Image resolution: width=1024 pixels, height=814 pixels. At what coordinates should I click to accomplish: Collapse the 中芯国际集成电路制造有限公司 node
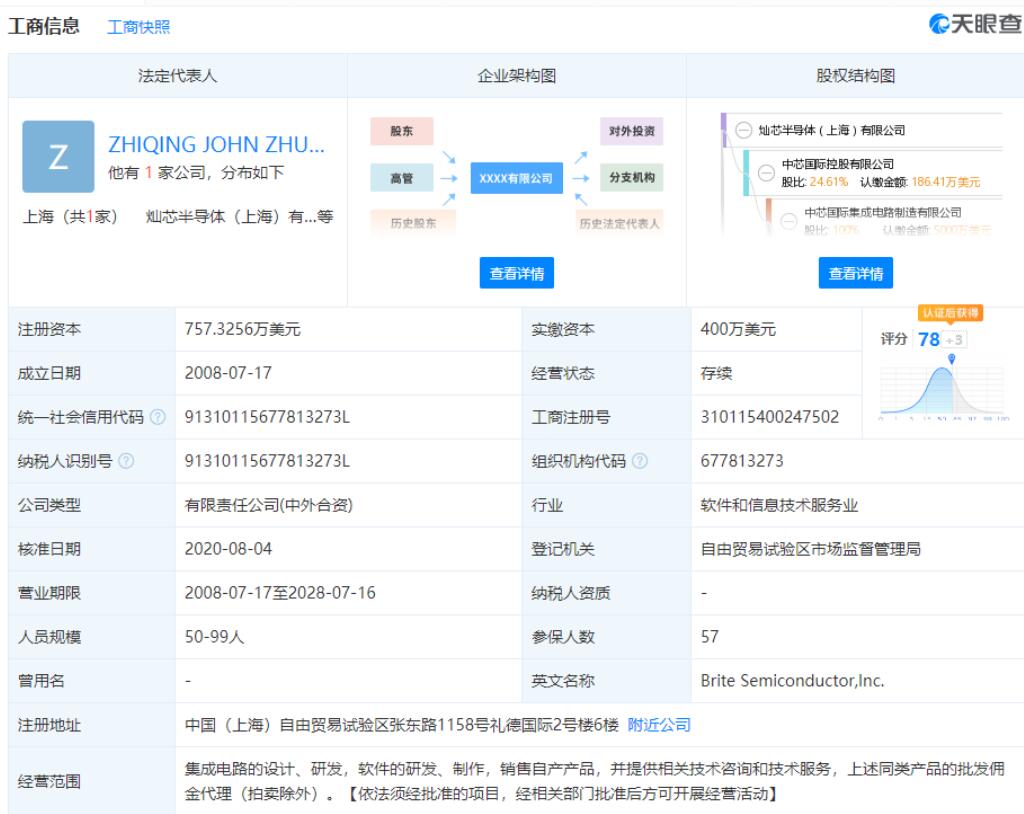[789, 221]
